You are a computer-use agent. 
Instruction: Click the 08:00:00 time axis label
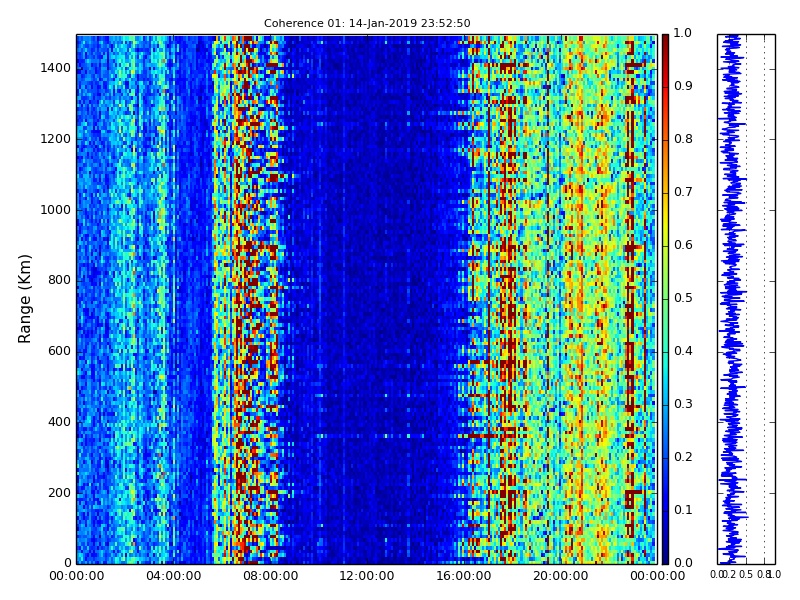270,576
